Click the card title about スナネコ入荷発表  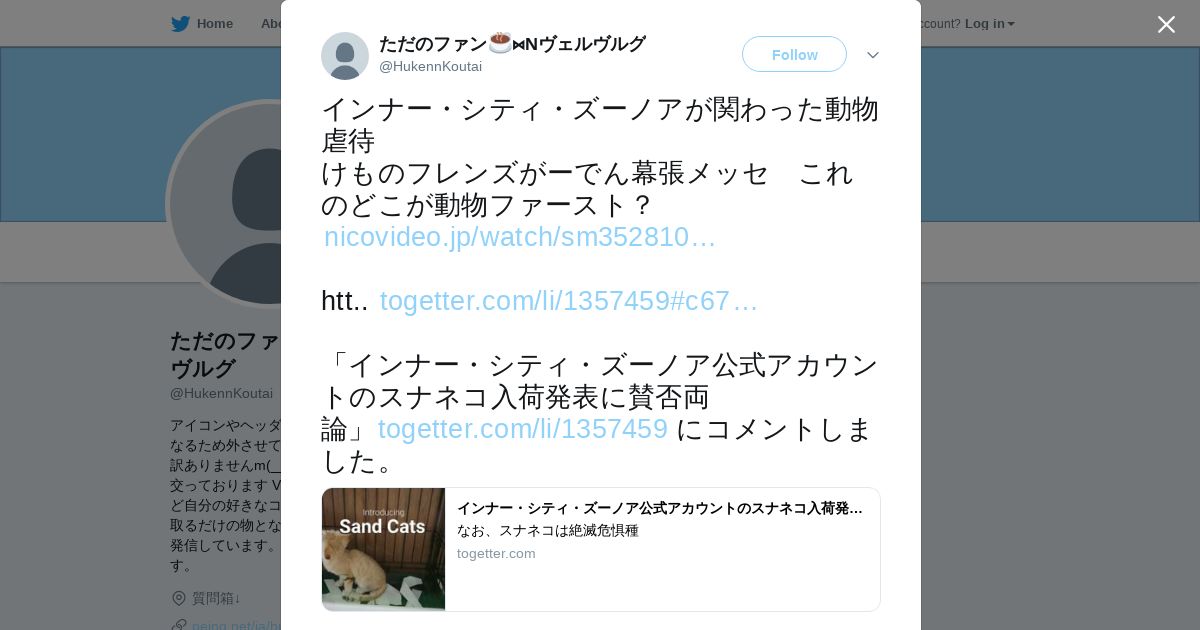point(660,508)
